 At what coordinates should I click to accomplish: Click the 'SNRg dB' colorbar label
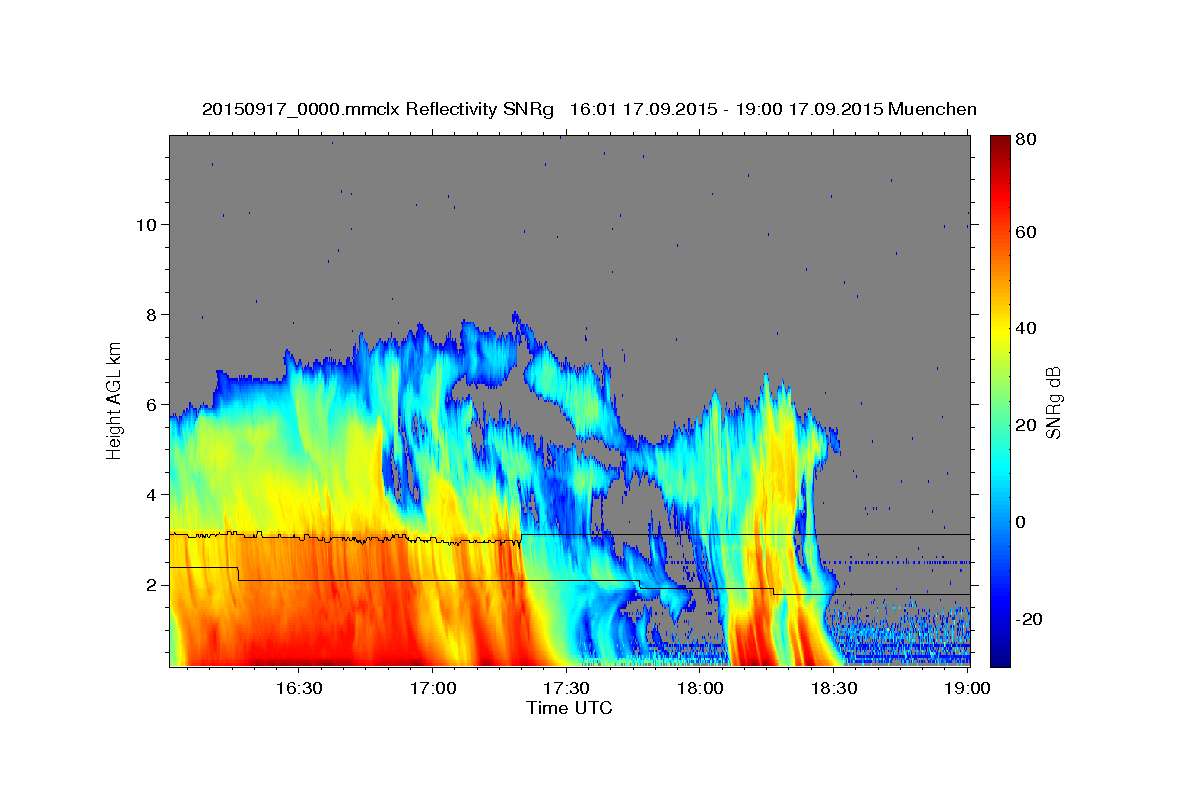(1053, 402)
